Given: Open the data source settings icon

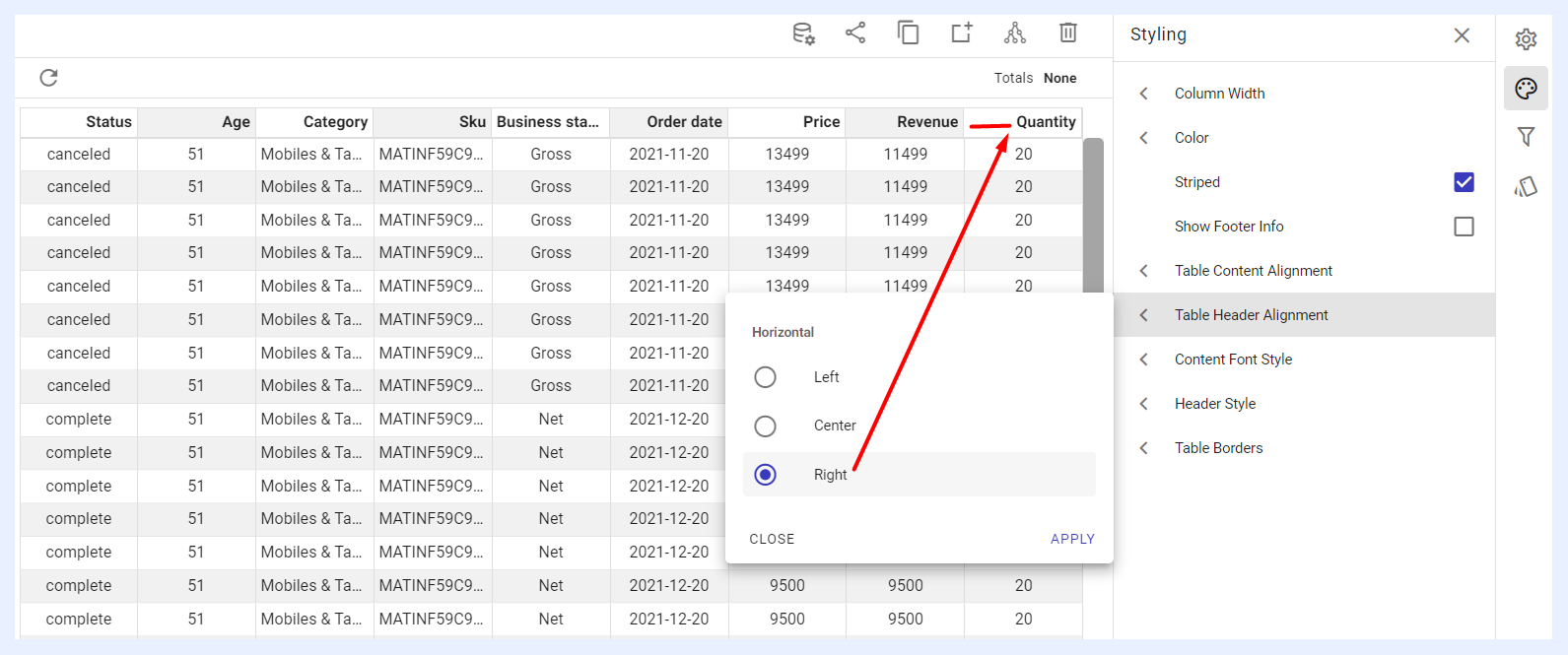Looking at the screenshot, I should pos(804,33).
